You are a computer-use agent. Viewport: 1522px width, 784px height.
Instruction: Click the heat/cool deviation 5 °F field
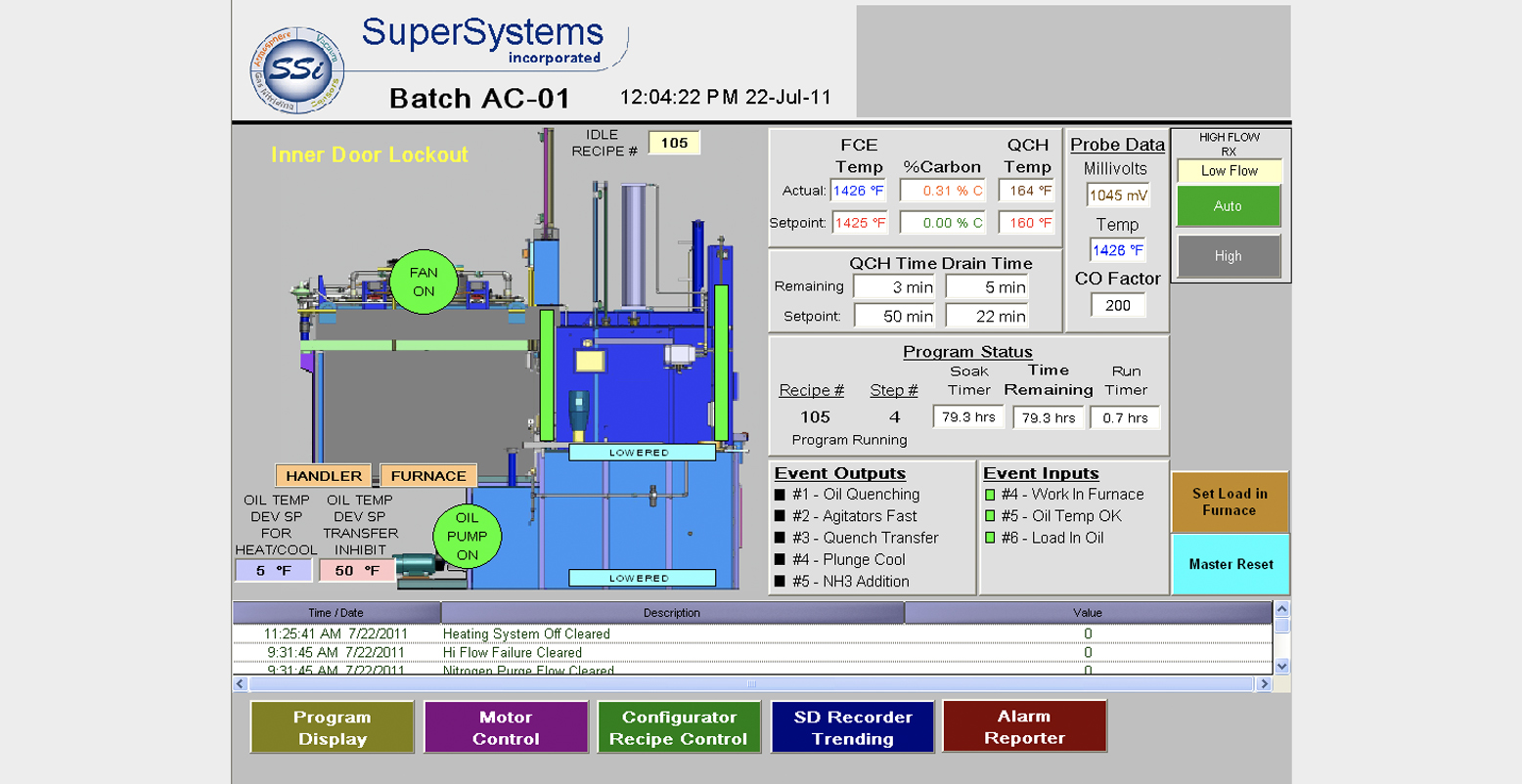tap(273, 571)
